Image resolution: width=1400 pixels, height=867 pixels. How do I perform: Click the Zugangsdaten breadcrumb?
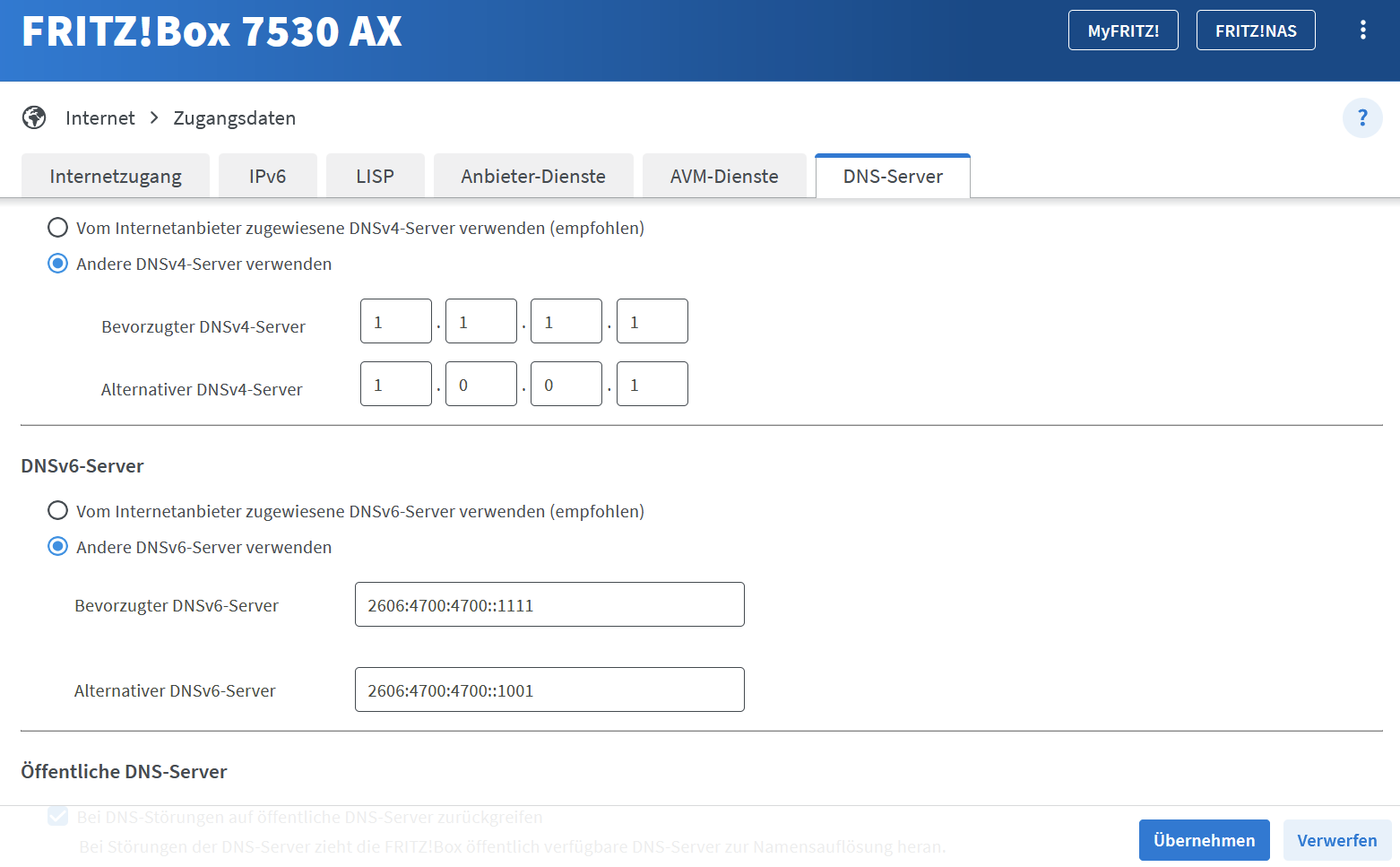pos(235,118)
